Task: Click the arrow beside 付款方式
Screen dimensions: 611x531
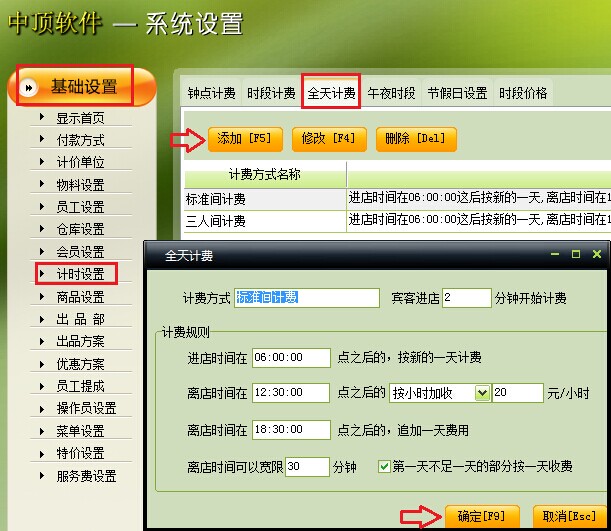Action: (x=42, y=139)
